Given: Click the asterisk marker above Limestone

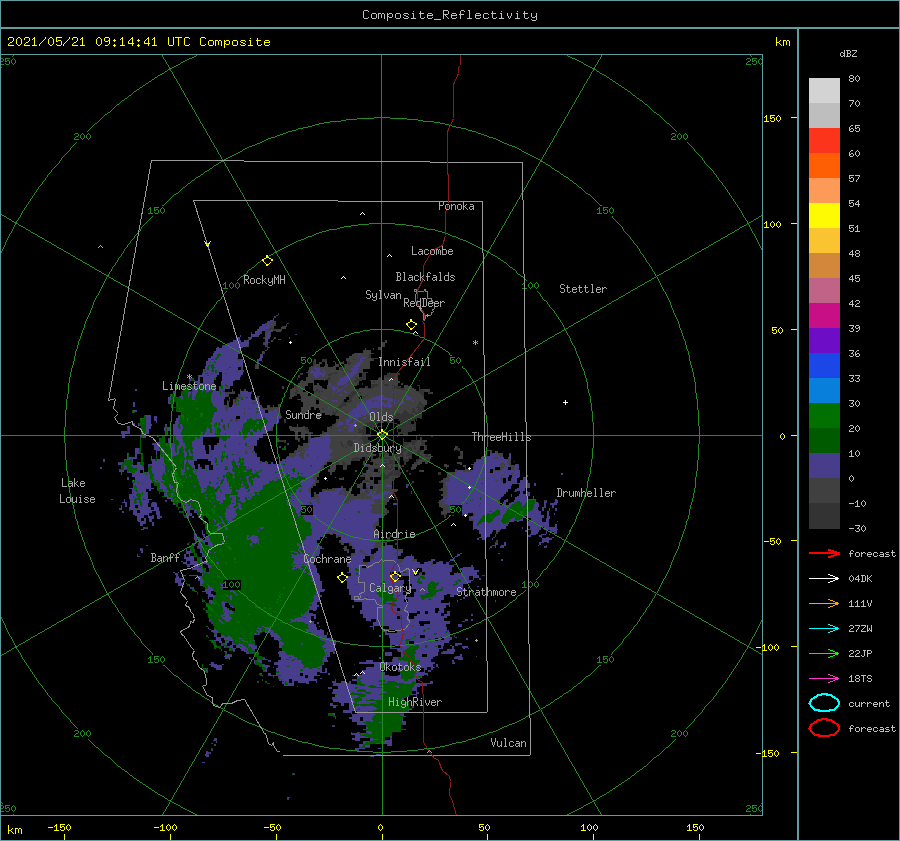Looking at the screenshot, I should click(189, 377).
